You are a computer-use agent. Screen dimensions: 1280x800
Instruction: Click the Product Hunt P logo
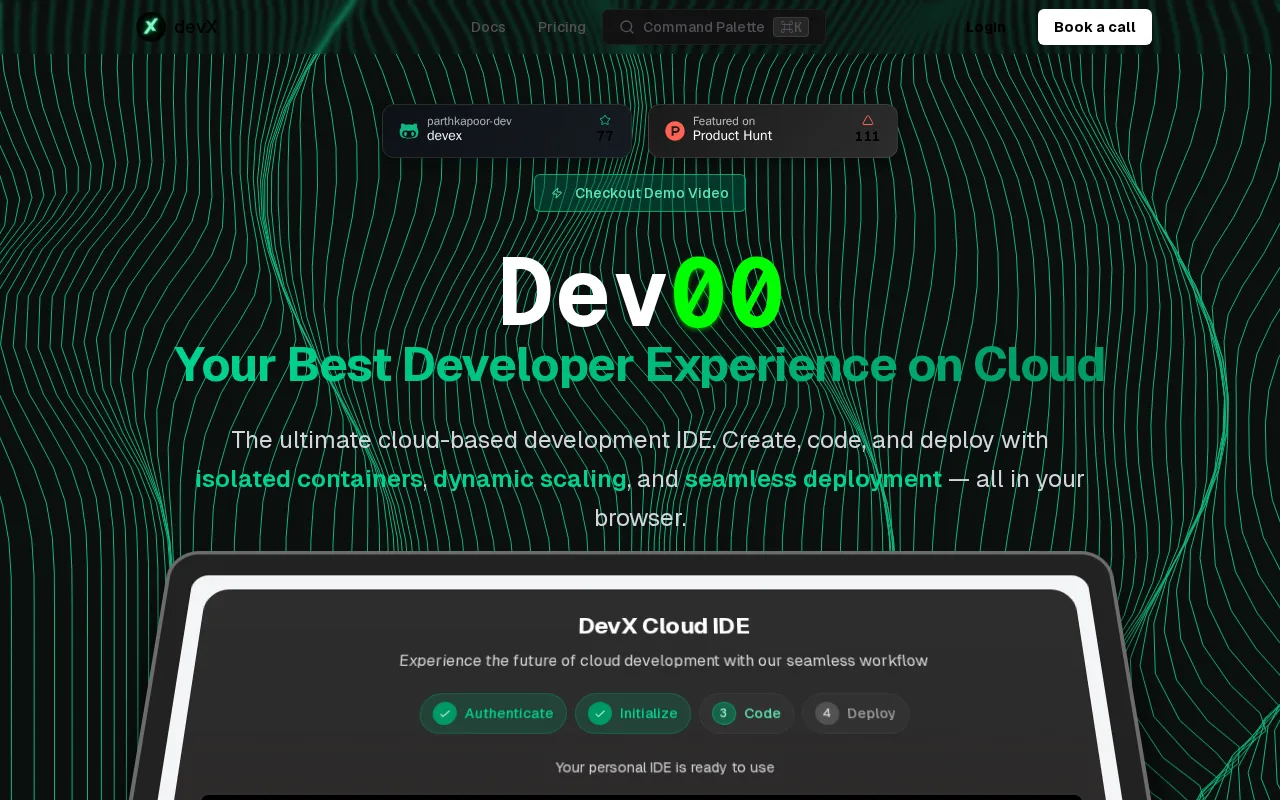coord(675,131)
